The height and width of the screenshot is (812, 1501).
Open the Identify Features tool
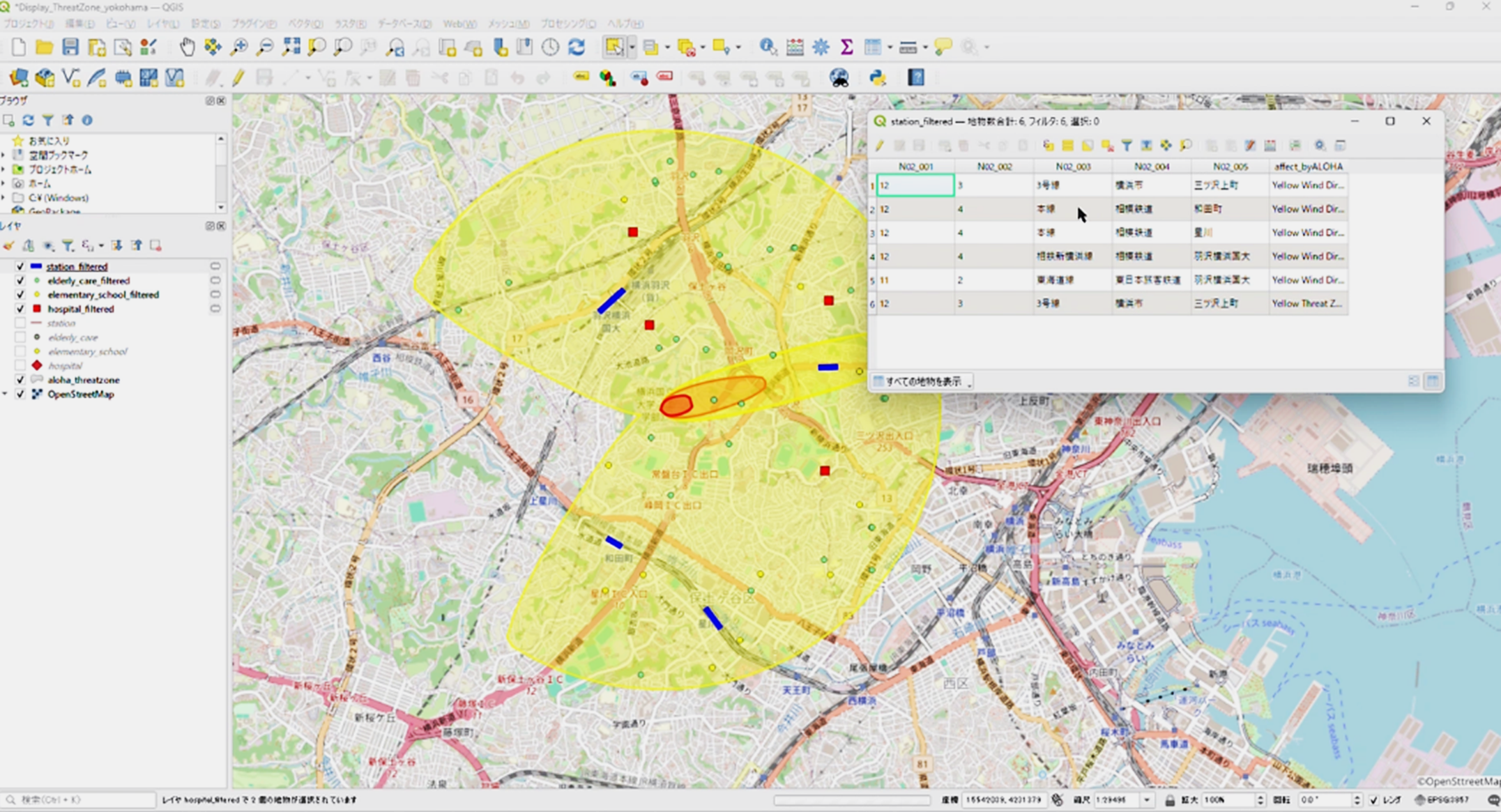pyautogui.click(x=768, y=47)
